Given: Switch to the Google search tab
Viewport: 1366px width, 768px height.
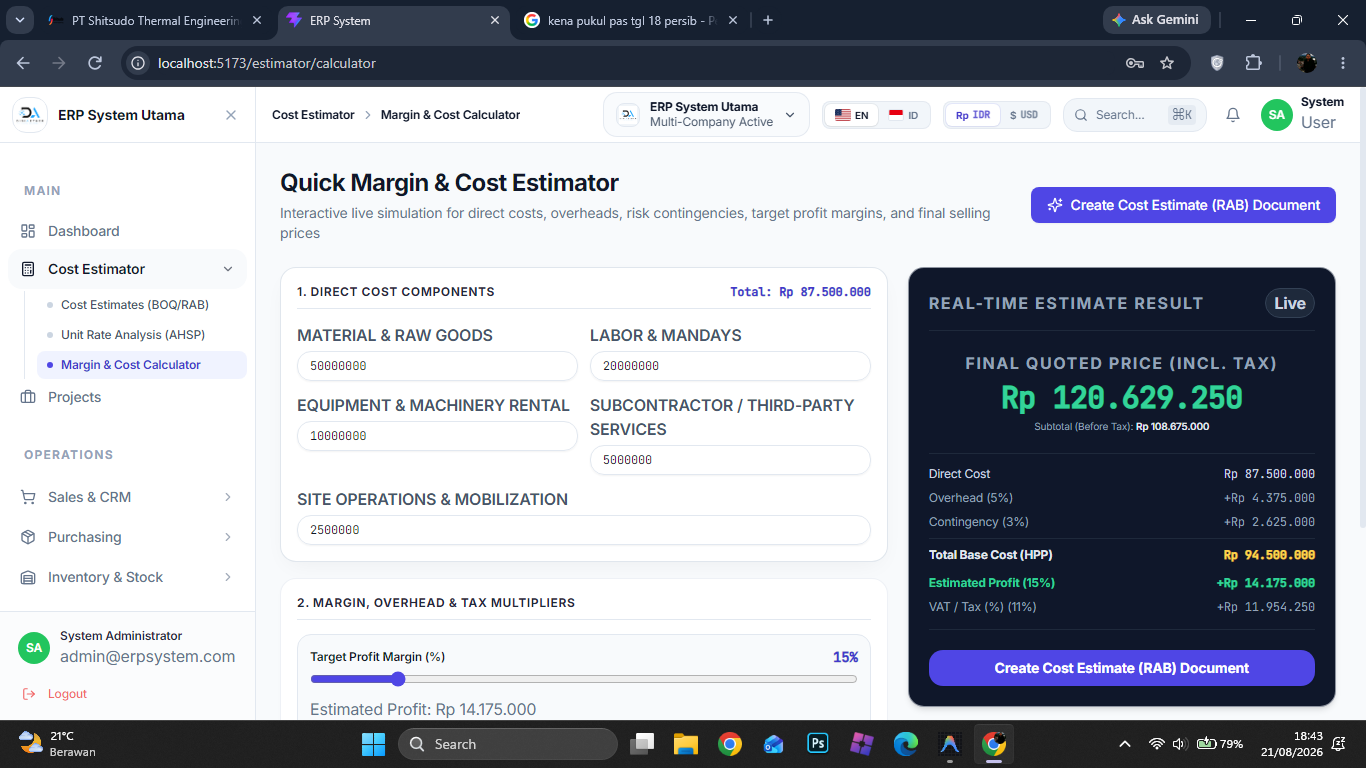Looking at the screenshot, I should coord(631,20).
